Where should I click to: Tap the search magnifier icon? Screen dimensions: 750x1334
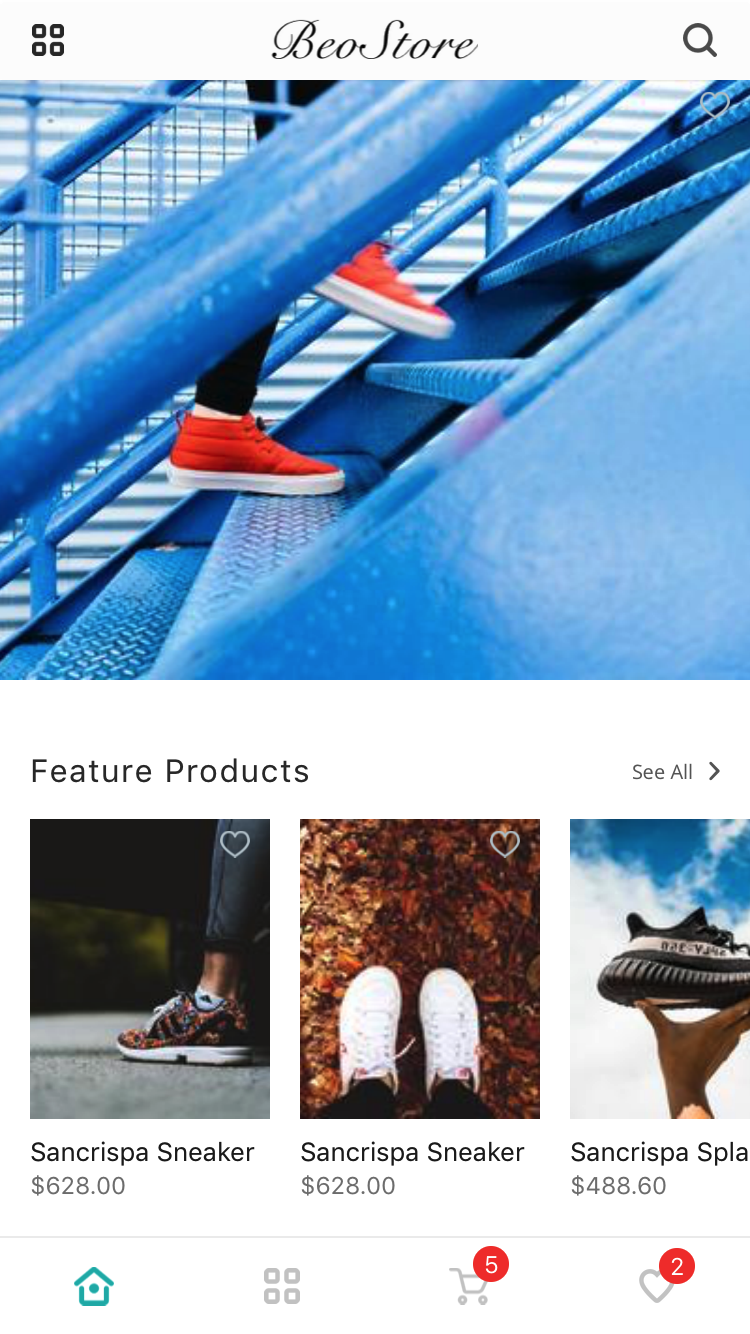click(x=700, y=40)
